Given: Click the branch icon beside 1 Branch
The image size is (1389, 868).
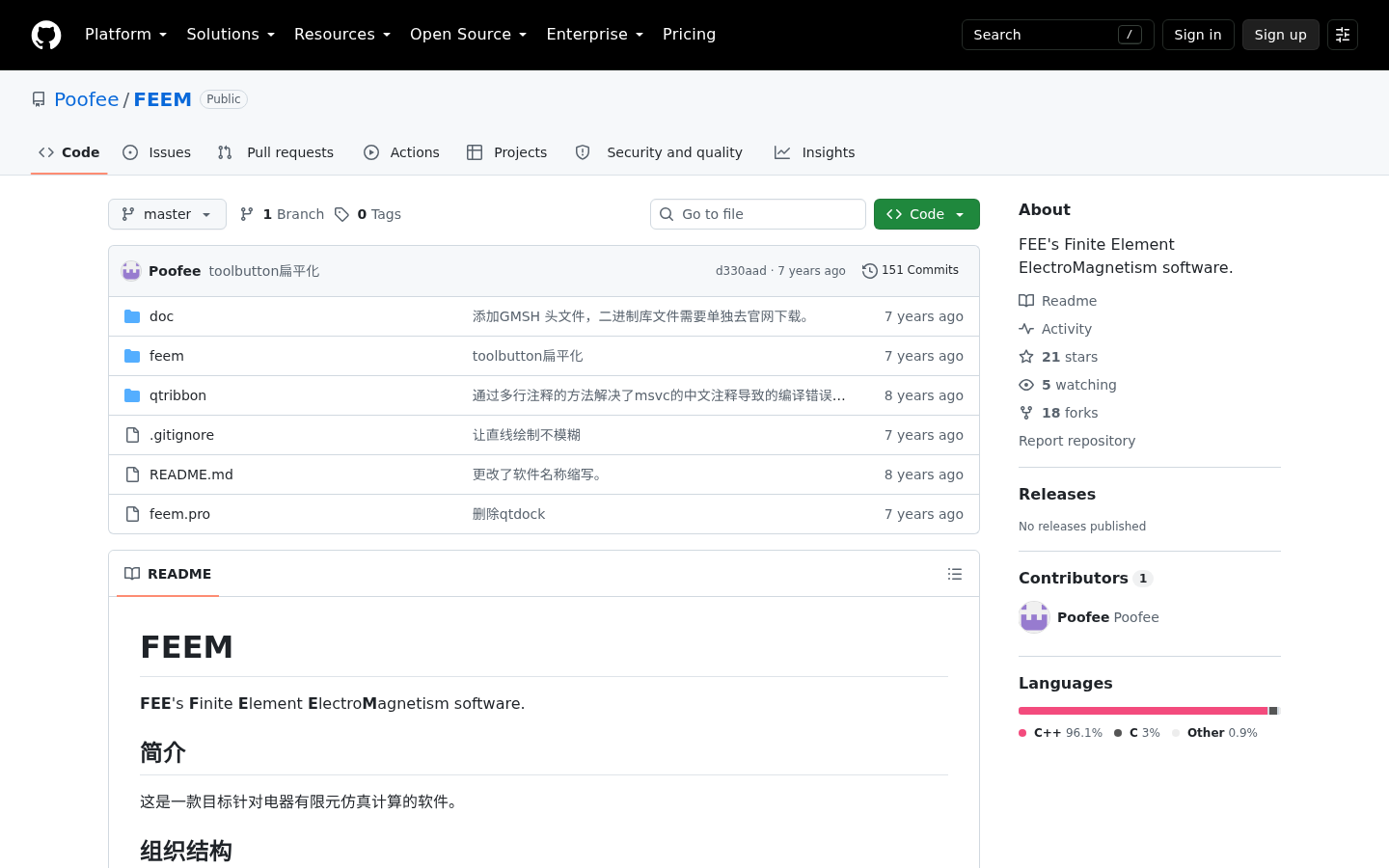Looking at the screenshot, I should click(247, 214).
